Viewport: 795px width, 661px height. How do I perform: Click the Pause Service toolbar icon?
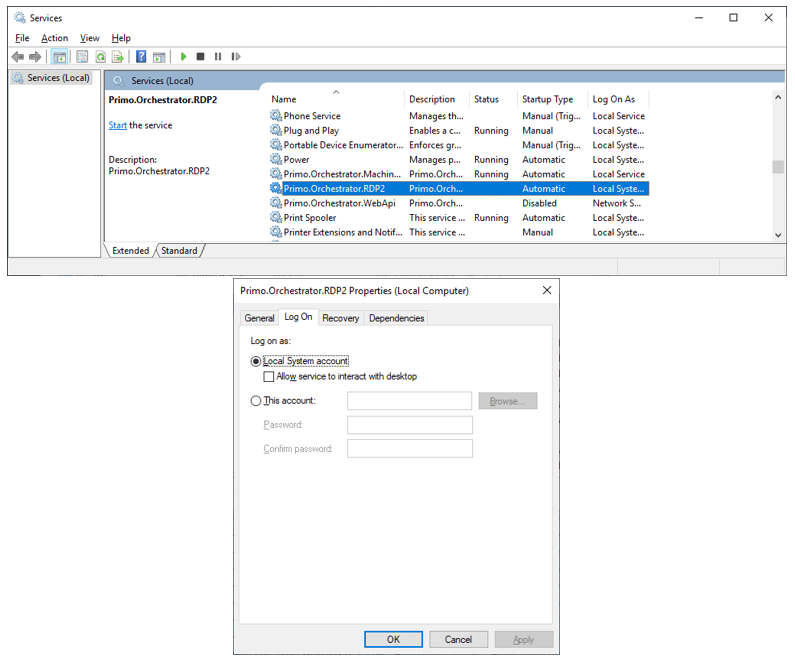(218, 57)
